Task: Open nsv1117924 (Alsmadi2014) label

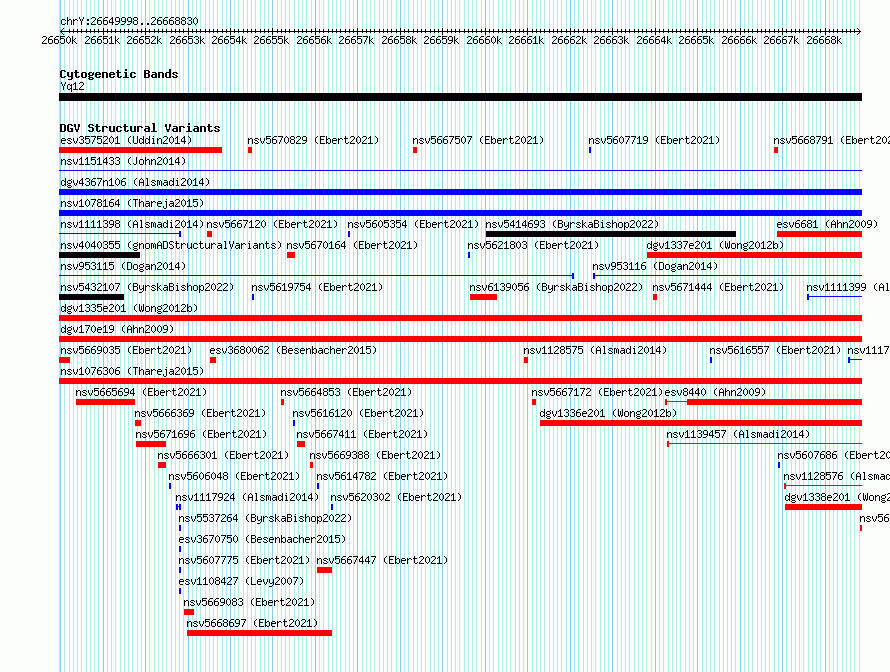Action: (247, 497)
